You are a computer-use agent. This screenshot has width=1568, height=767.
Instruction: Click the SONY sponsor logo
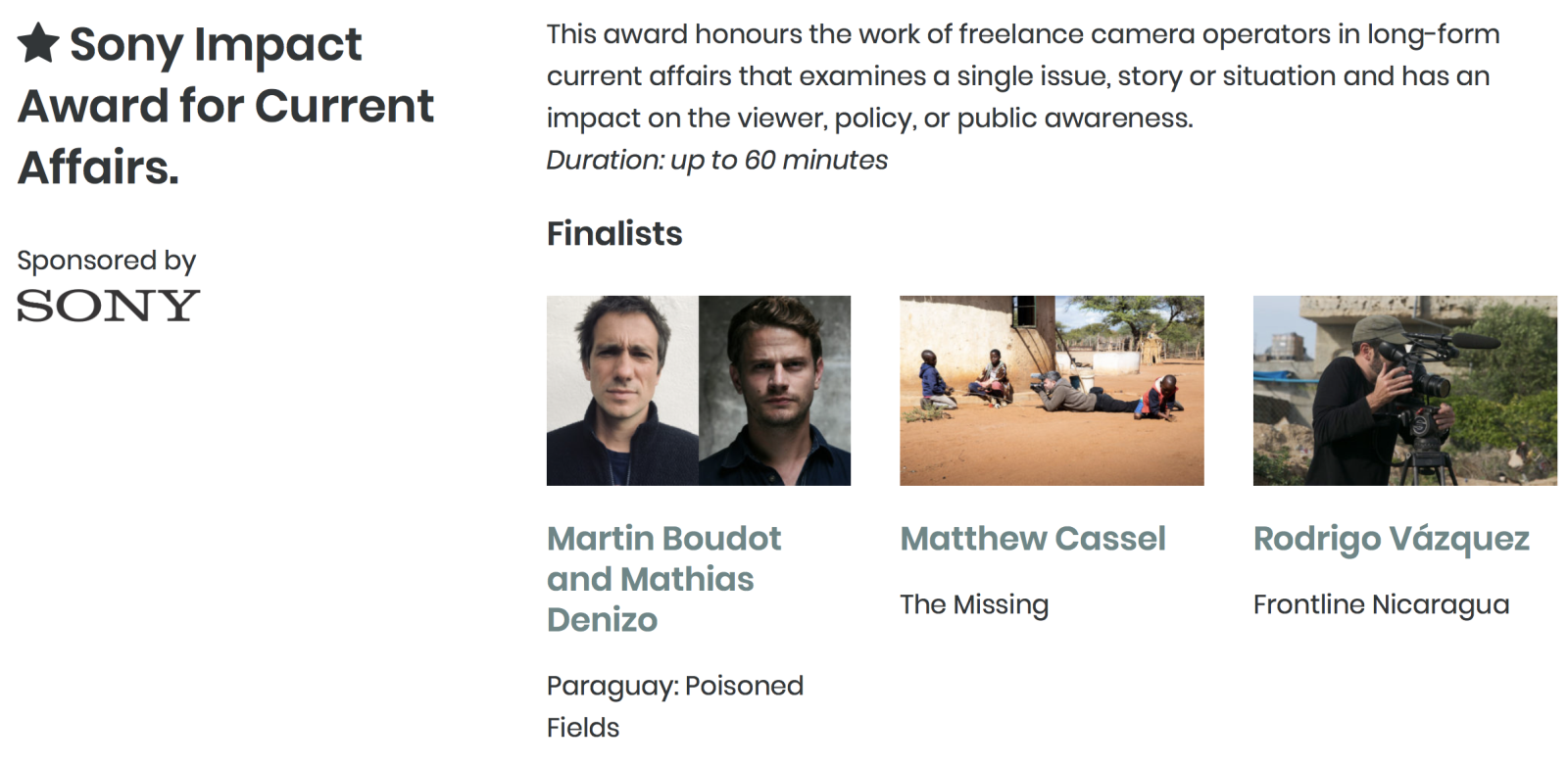[x=108, y=306]
